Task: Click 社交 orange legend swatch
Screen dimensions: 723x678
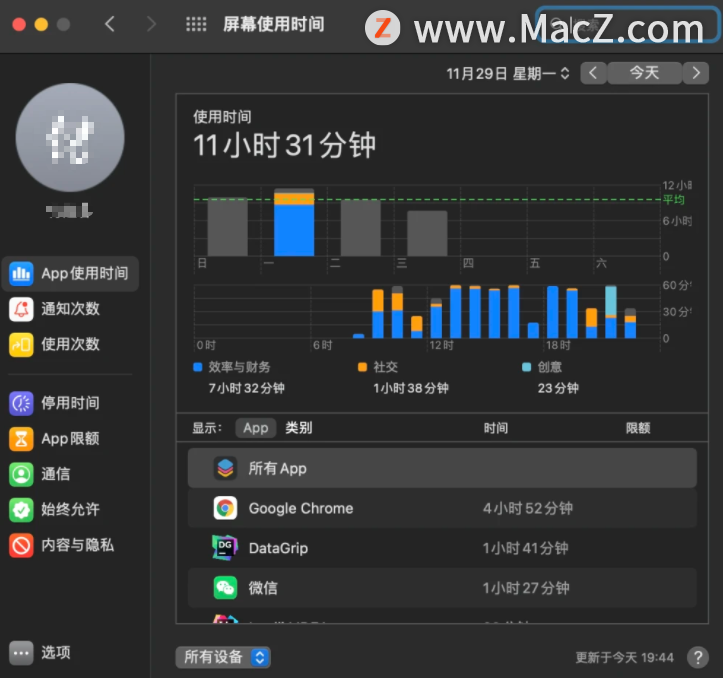Action: click(x=362, y=367)
